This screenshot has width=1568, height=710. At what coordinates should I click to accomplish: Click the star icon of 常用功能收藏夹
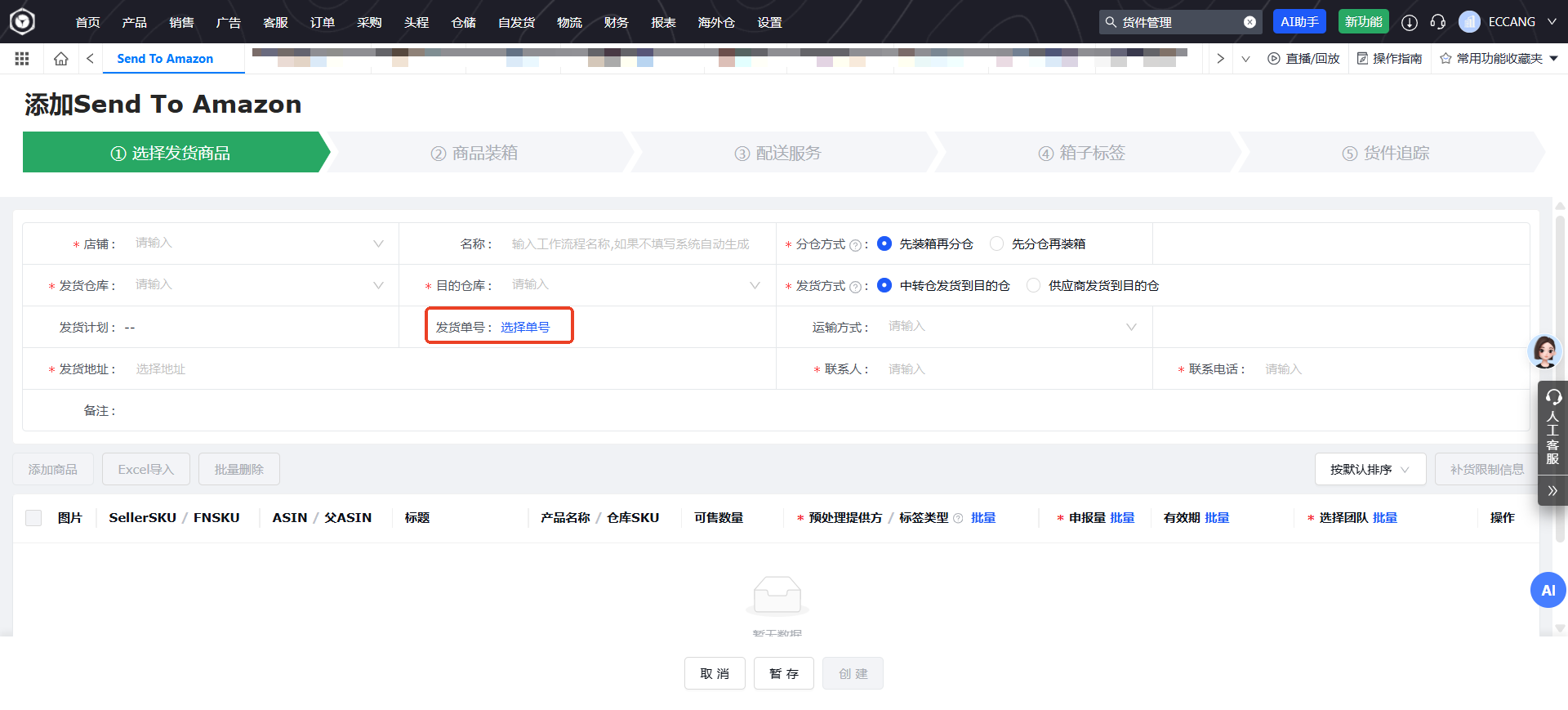1445,59
